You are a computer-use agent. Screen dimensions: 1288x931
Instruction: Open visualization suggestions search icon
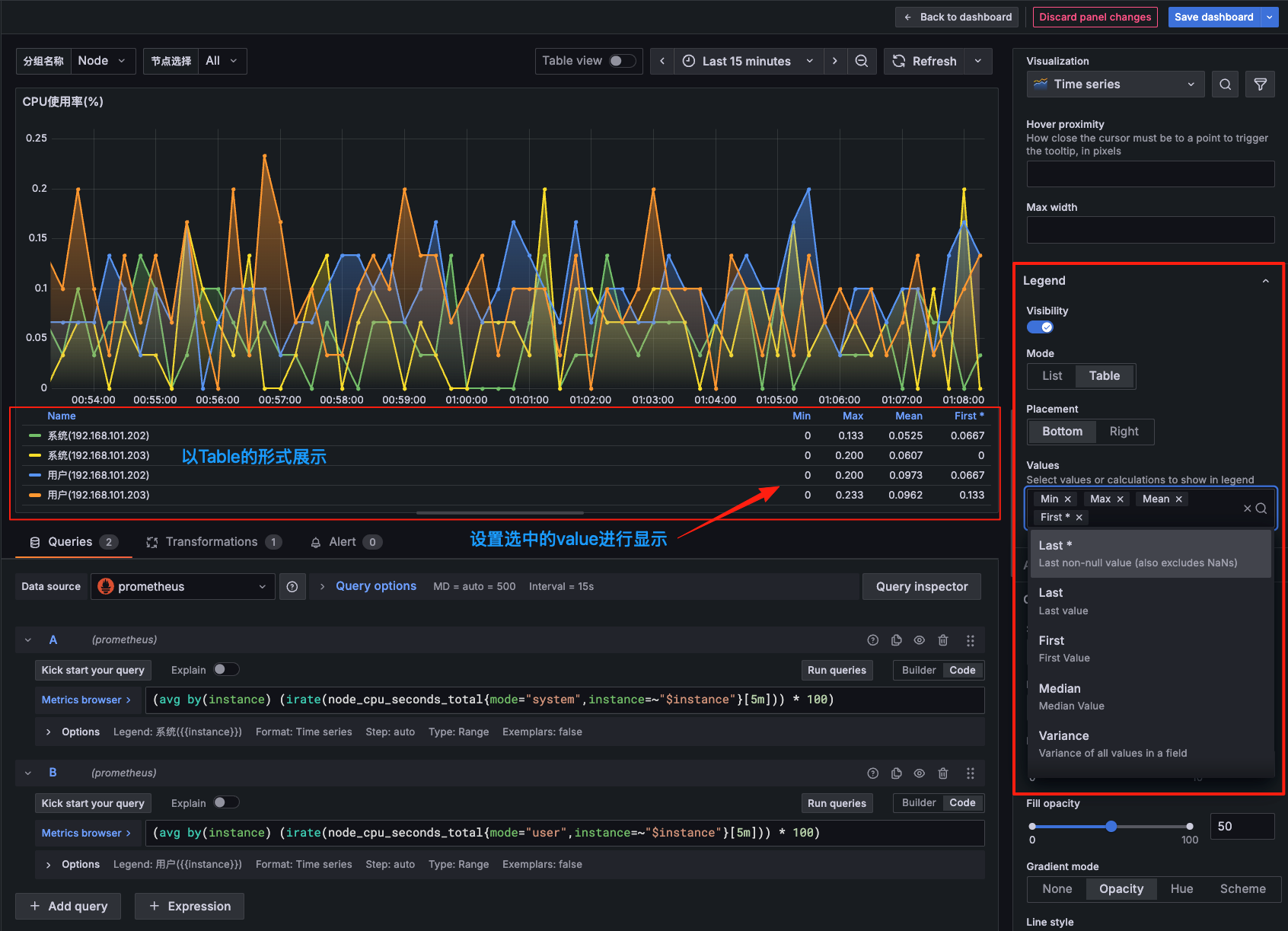click(x=1226, y=84)
